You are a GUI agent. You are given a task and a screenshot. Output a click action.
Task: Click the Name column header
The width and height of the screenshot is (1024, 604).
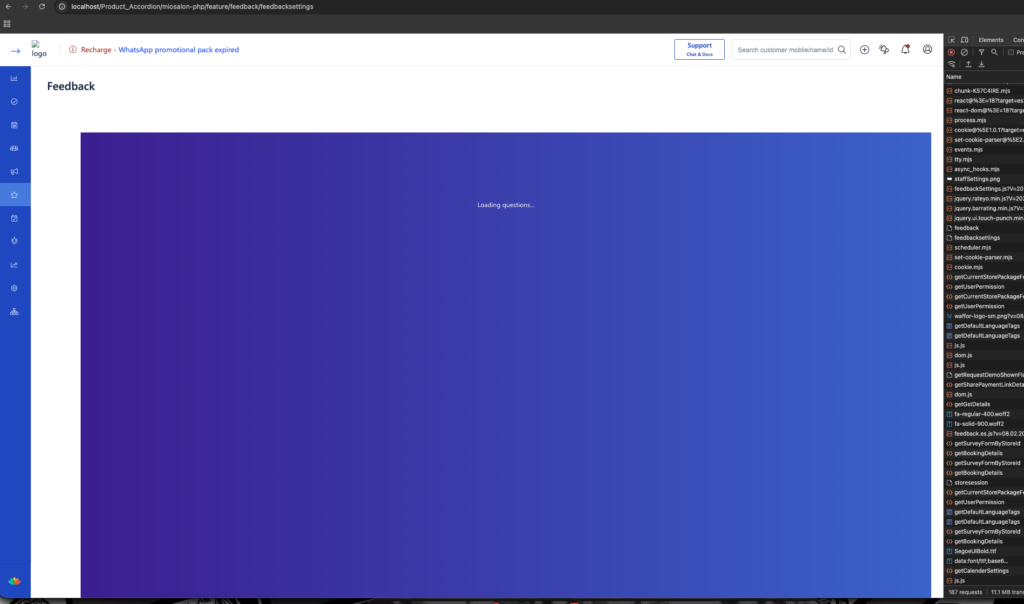point(954,77)
